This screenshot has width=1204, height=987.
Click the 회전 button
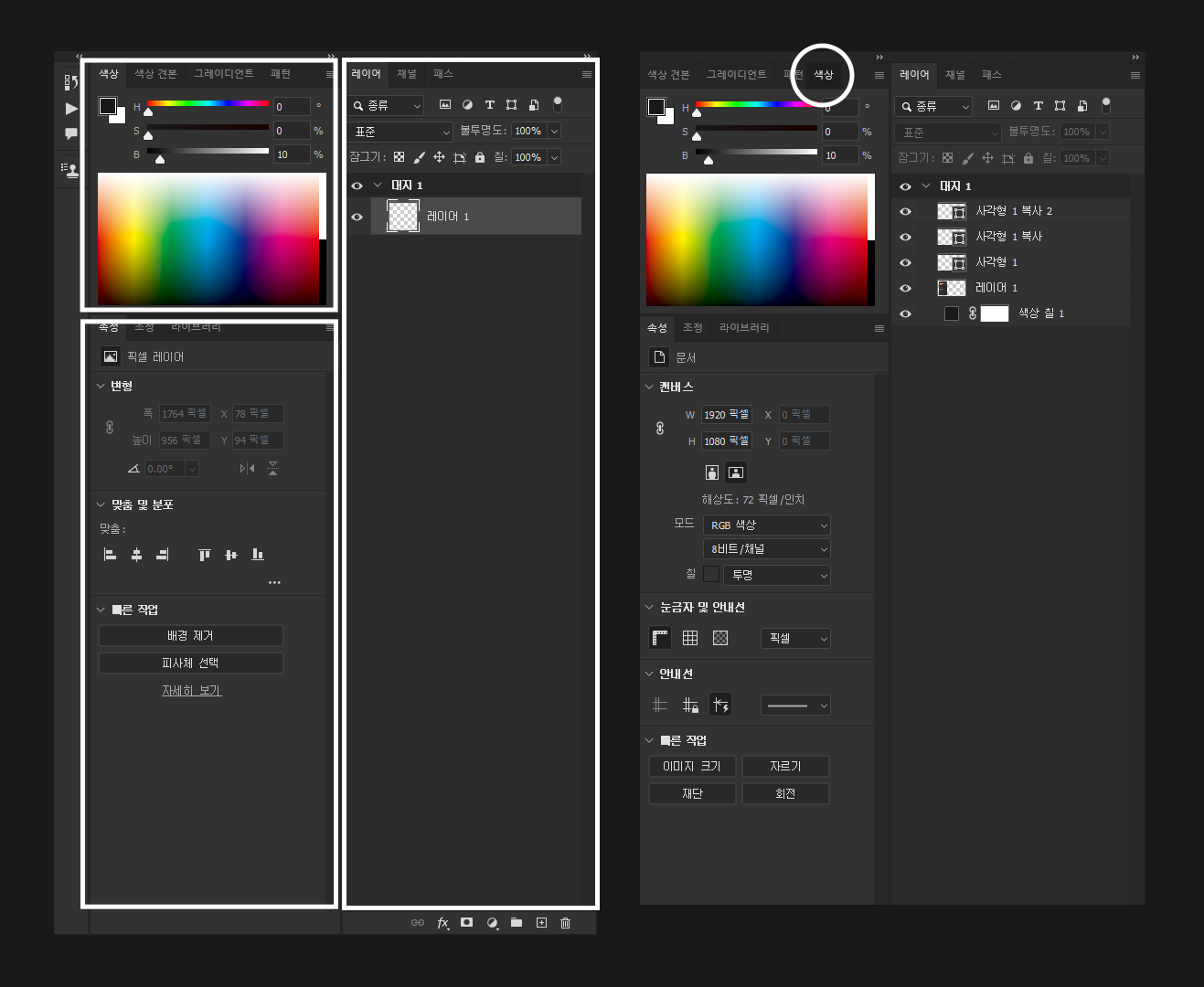786,794
